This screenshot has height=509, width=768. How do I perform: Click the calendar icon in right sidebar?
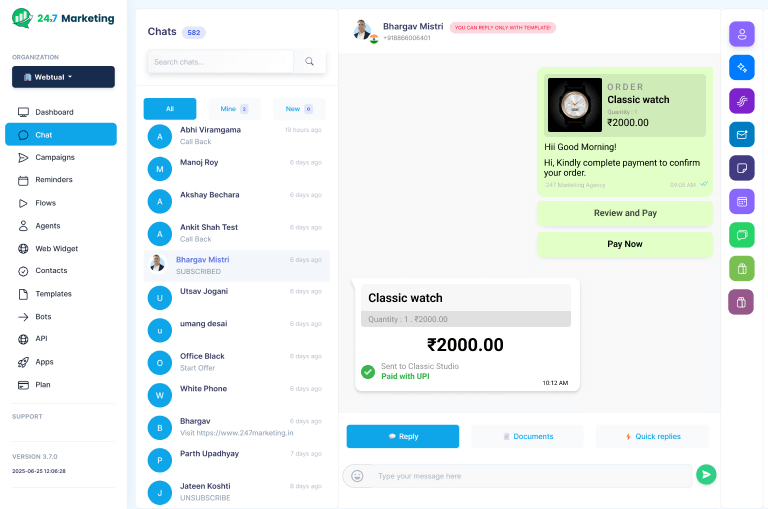pos(742,201)
